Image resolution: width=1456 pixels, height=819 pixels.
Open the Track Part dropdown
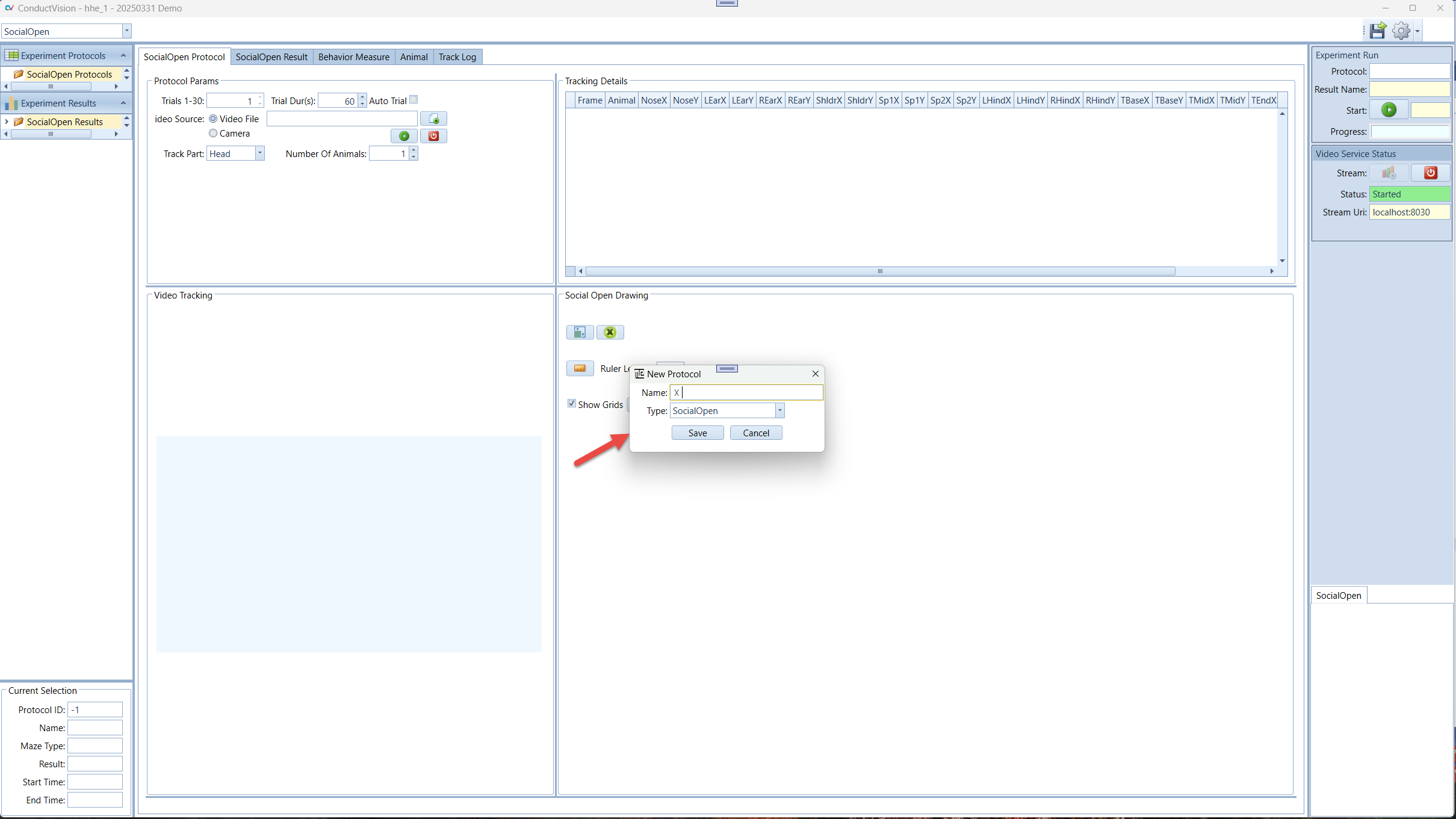coord(260,153)
